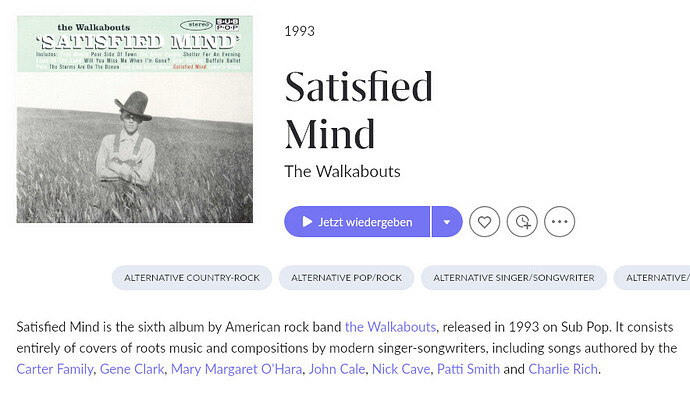Open the three-dots more options menu
Image resolution: width=690 pixels, height=412 pixels.
point(559,222)
